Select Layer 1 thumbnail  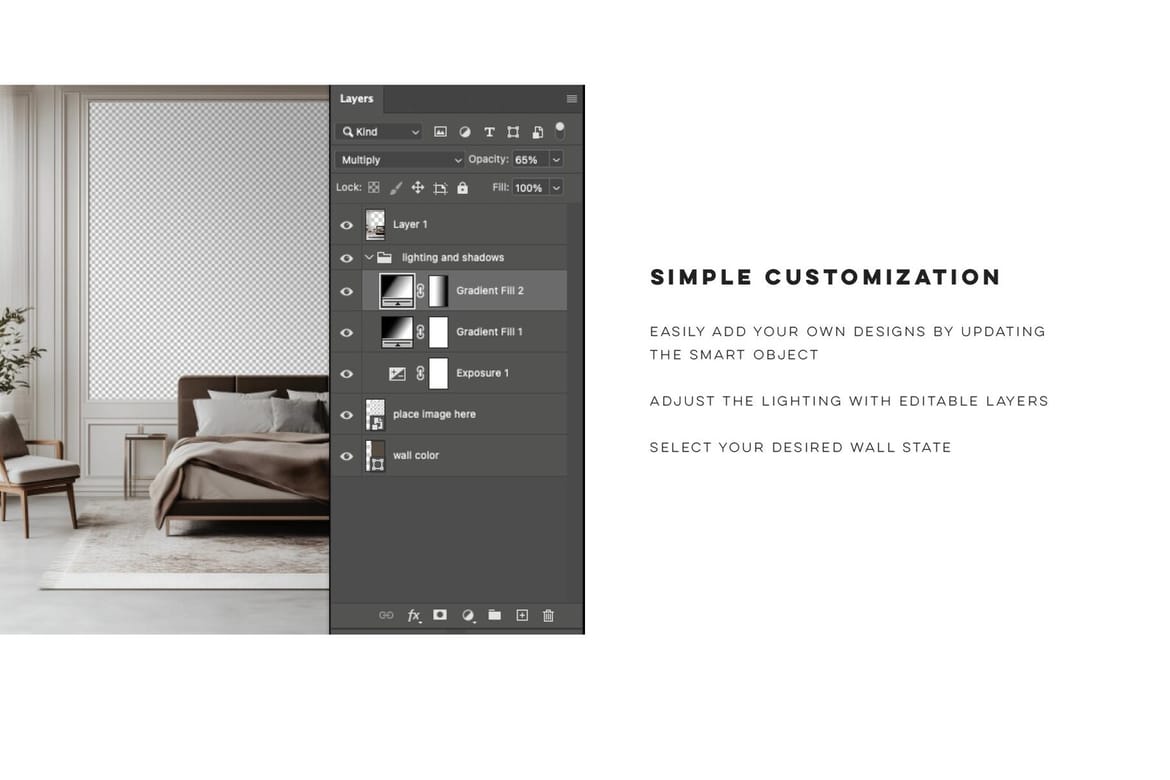[375, 224]
